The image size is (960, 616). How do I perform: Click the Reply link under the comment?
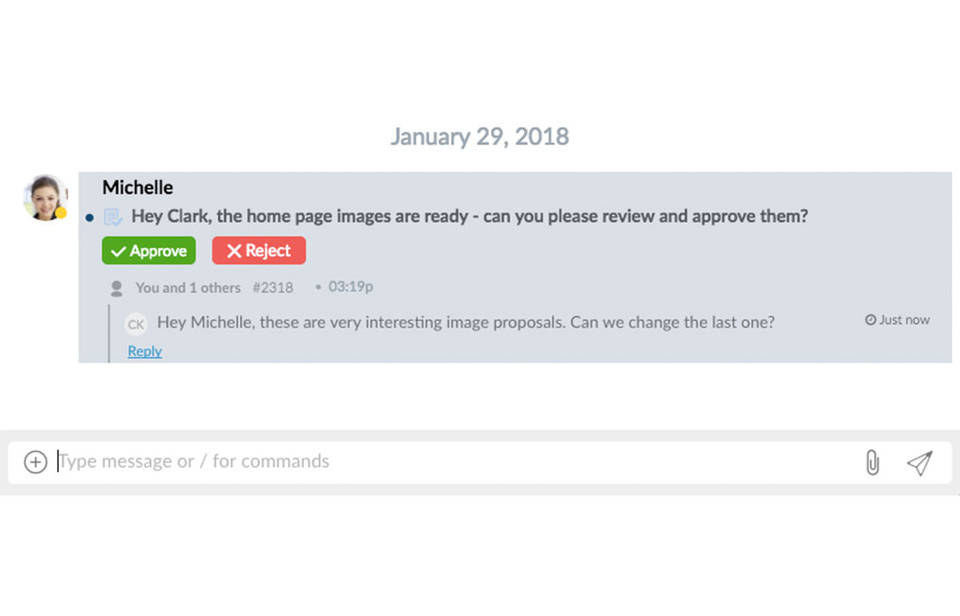click(145, 351)
